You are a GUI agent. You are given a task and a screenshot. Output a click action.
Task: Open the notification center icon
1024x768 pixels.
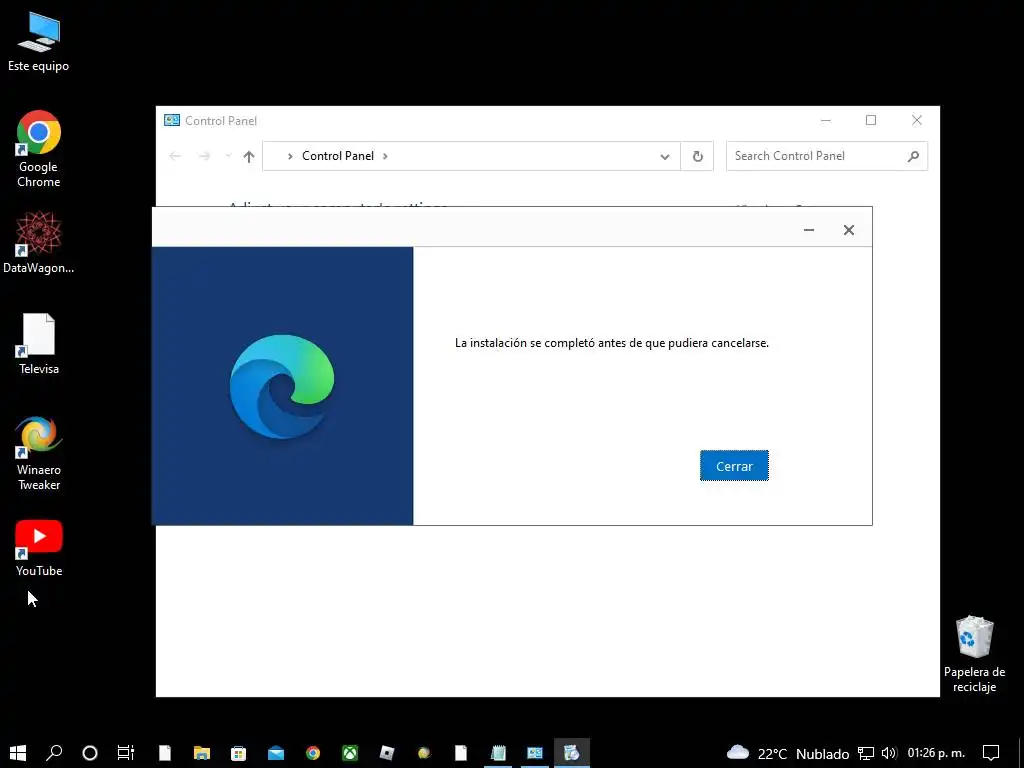[991, 753]
